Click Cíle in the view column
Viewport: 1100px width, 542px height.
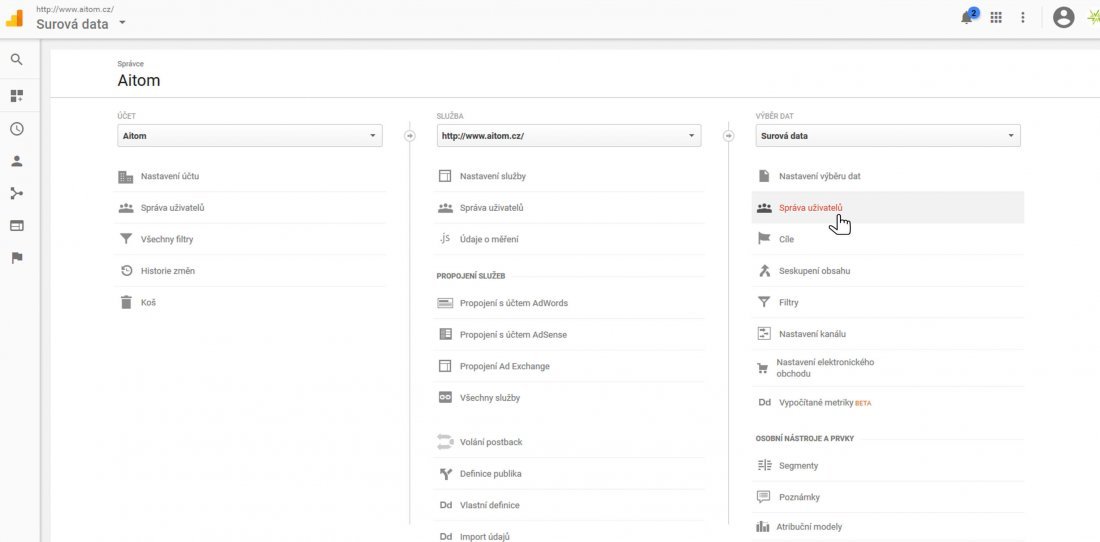coord(786,240)
